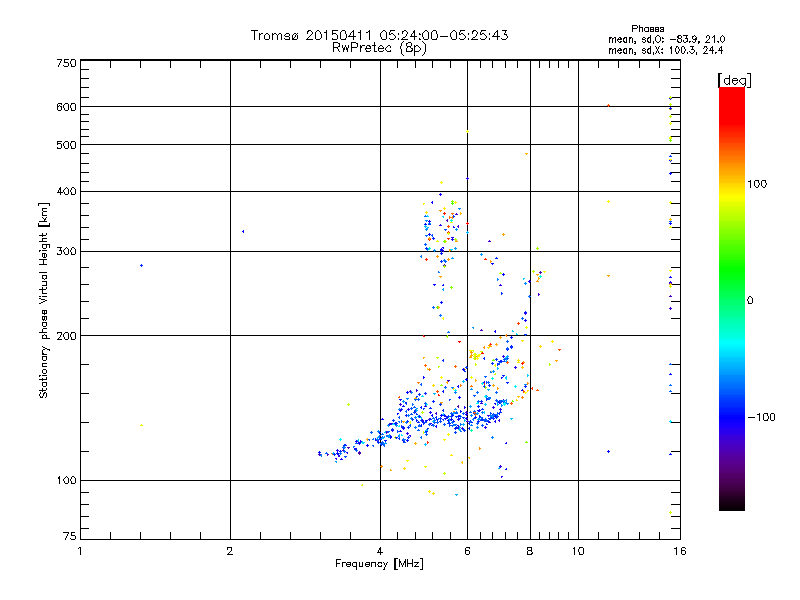Screen dimensions: 800x600
Task: Click the '[deg]' colorbar unit label
Action: [x=734, y=80]
